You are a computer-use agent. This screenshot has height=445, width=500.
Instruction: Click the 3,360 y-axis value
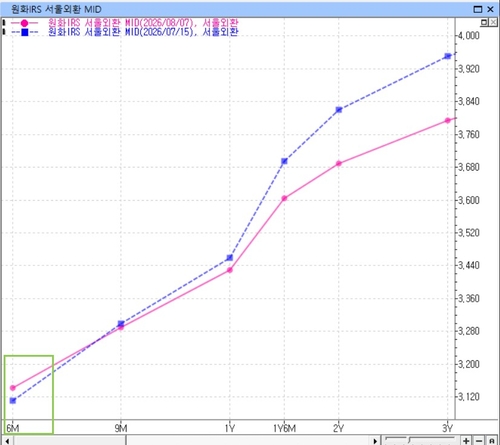(x=469, y=298)
